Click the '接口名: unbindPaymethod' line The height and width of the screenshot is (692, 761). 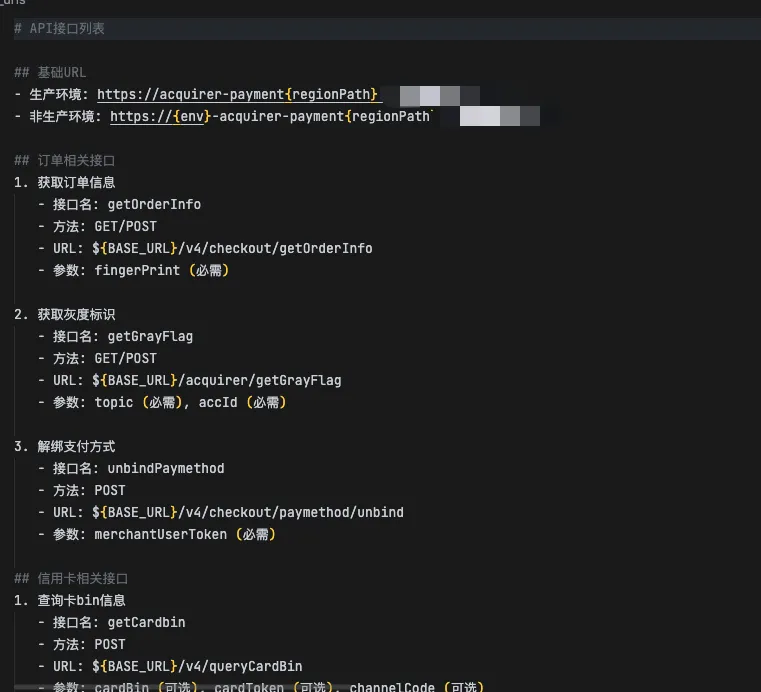(x=132, y=468)
